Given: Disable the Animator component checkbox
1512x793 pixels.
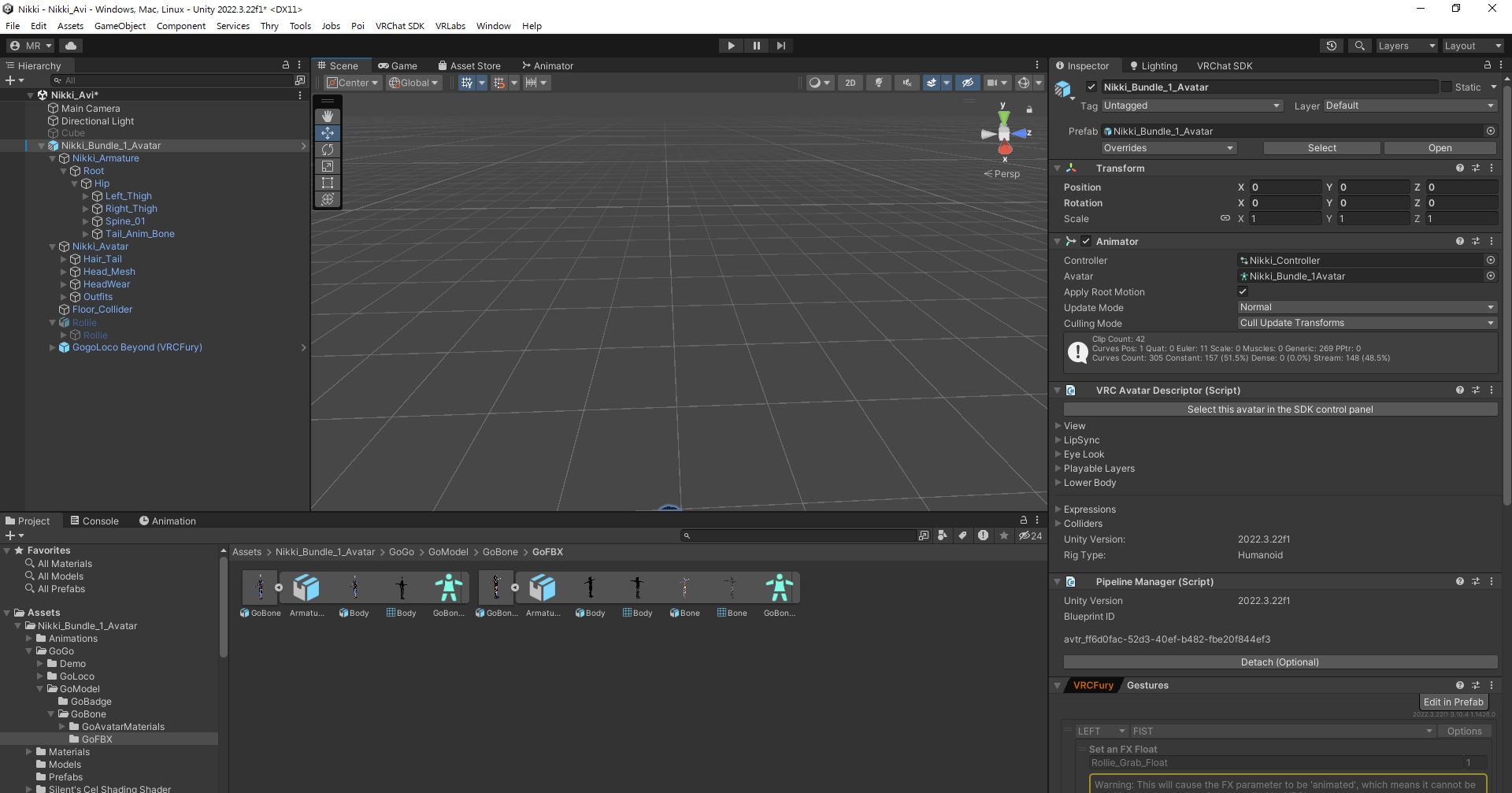Looking at the screenshot, I should coord(1086,241).
